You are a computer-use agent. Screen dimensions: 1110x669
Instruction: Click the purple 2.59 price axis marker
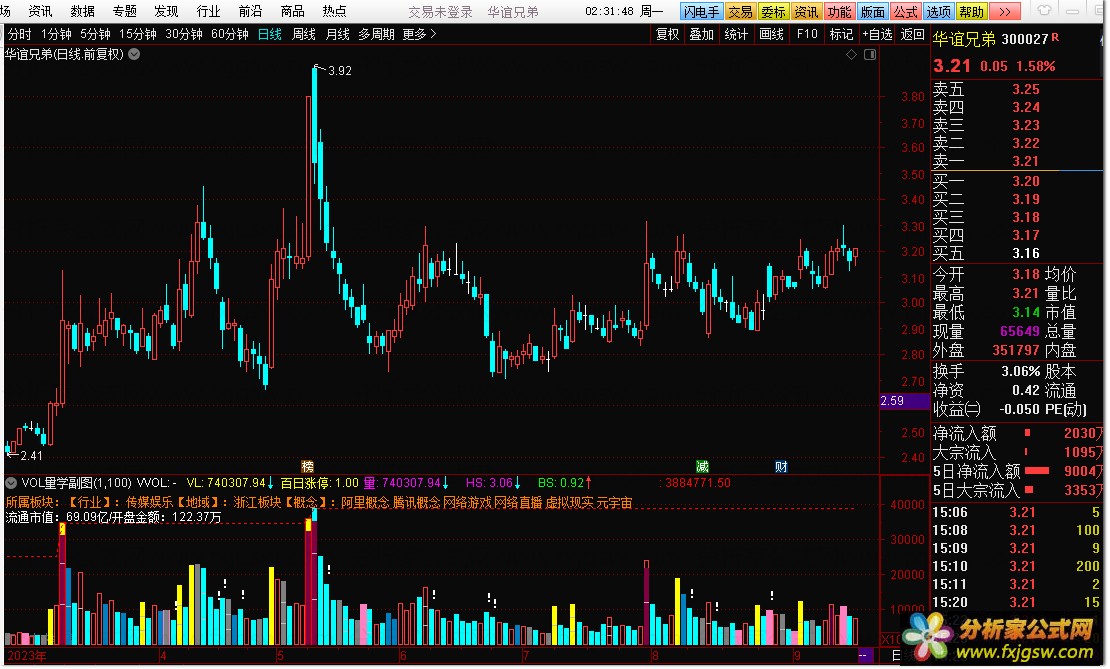(904, 401)
